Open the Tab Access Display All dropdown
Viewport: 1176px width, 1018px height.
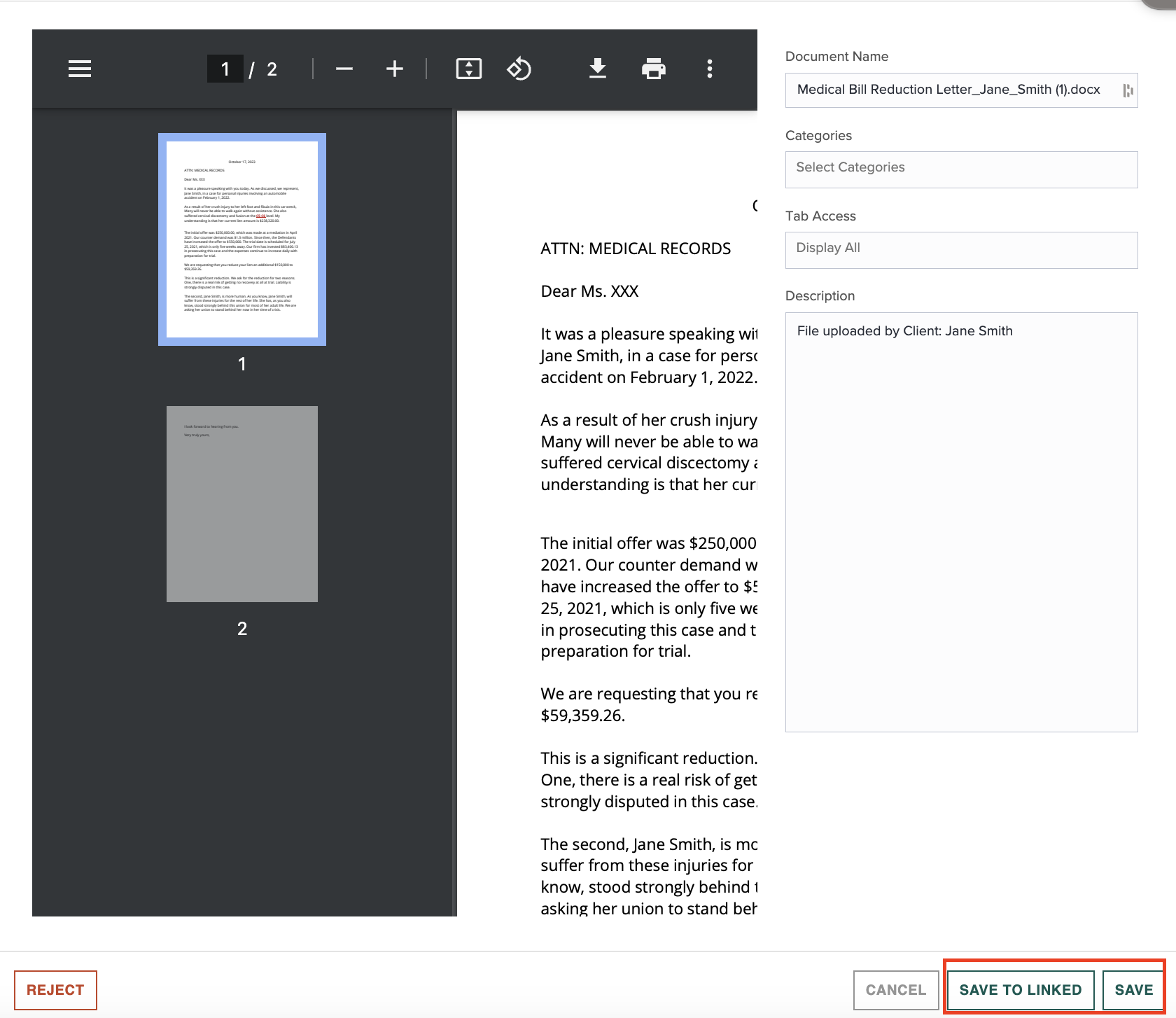point(962,250)
